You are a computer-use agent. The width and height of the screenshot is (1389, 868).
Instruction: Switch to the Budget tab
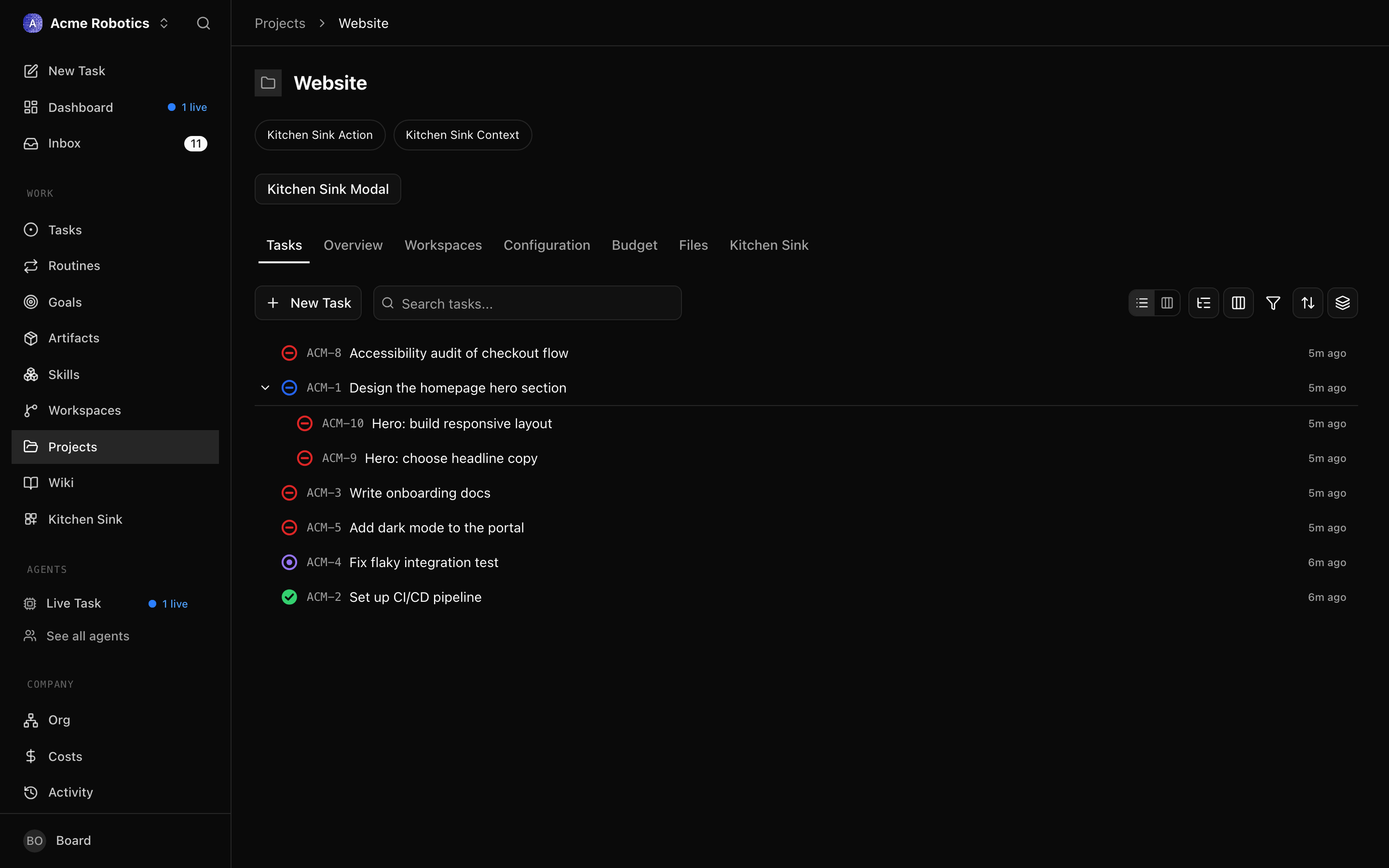(634, 245)
